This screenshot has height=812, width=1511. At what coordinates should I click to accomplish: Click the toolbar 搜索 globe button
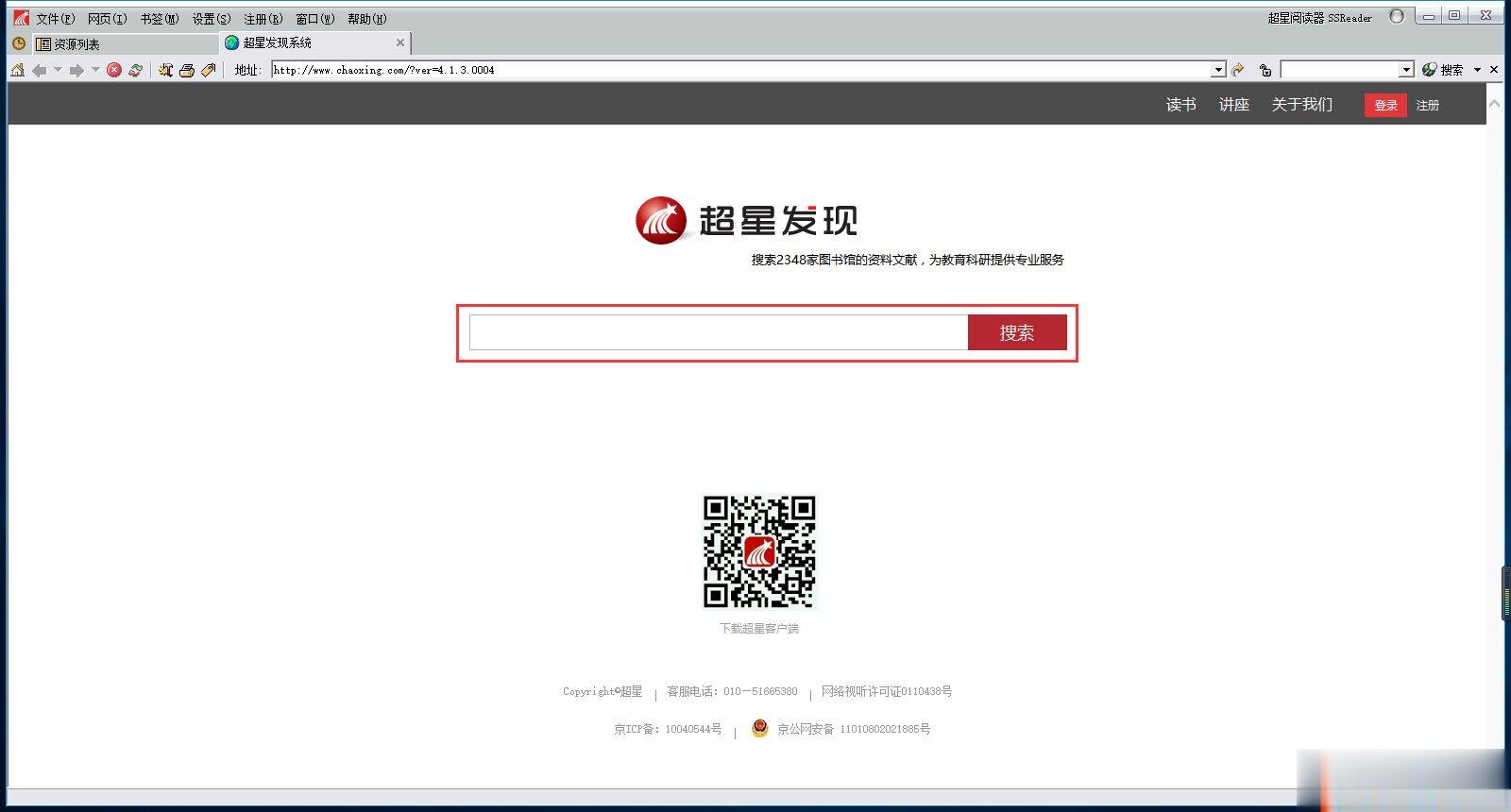pyautogui.click(x=1442, y=70)
